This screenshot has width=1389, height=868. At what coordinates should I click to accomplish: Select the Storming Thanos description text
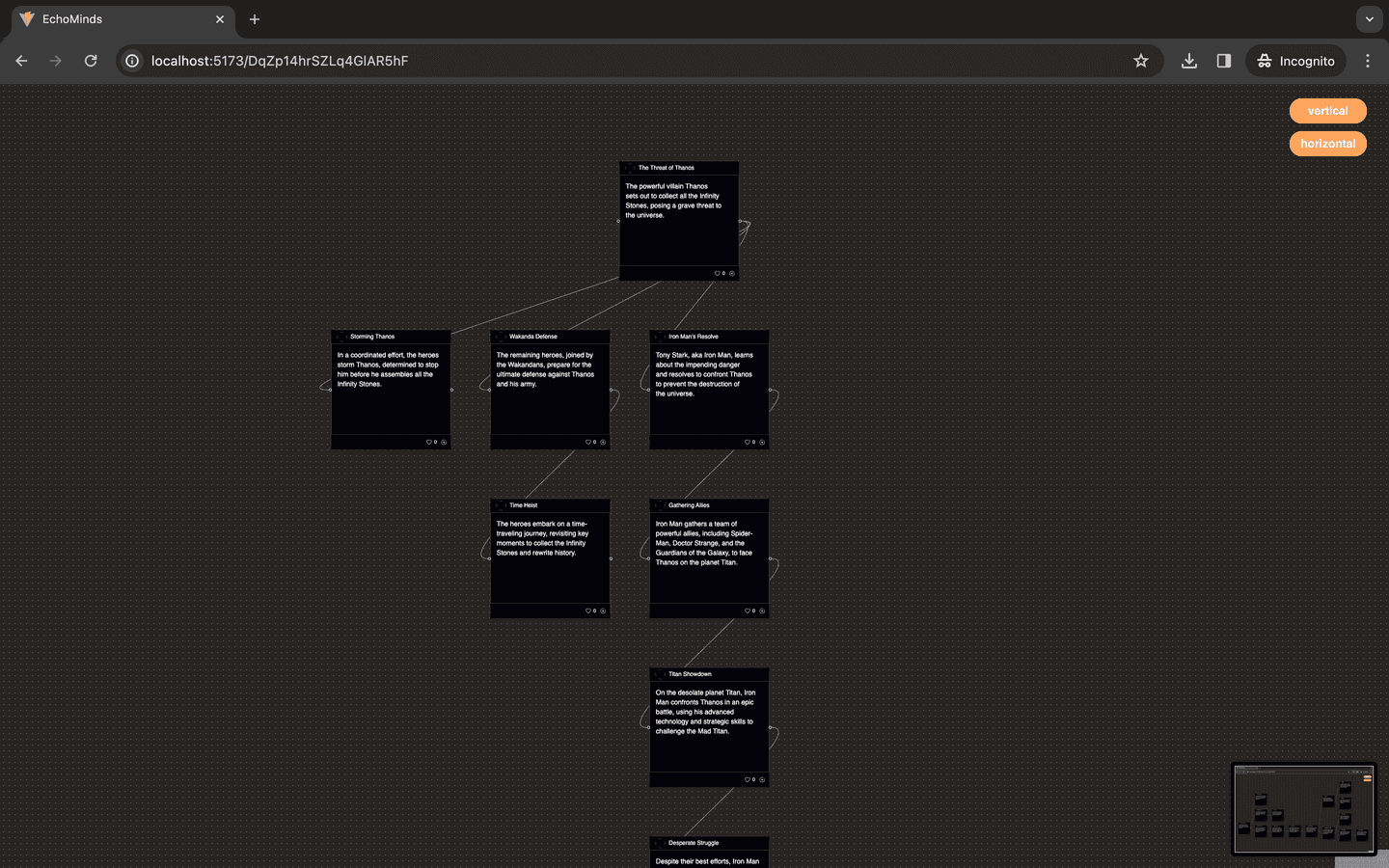click(x=388, y=369)
